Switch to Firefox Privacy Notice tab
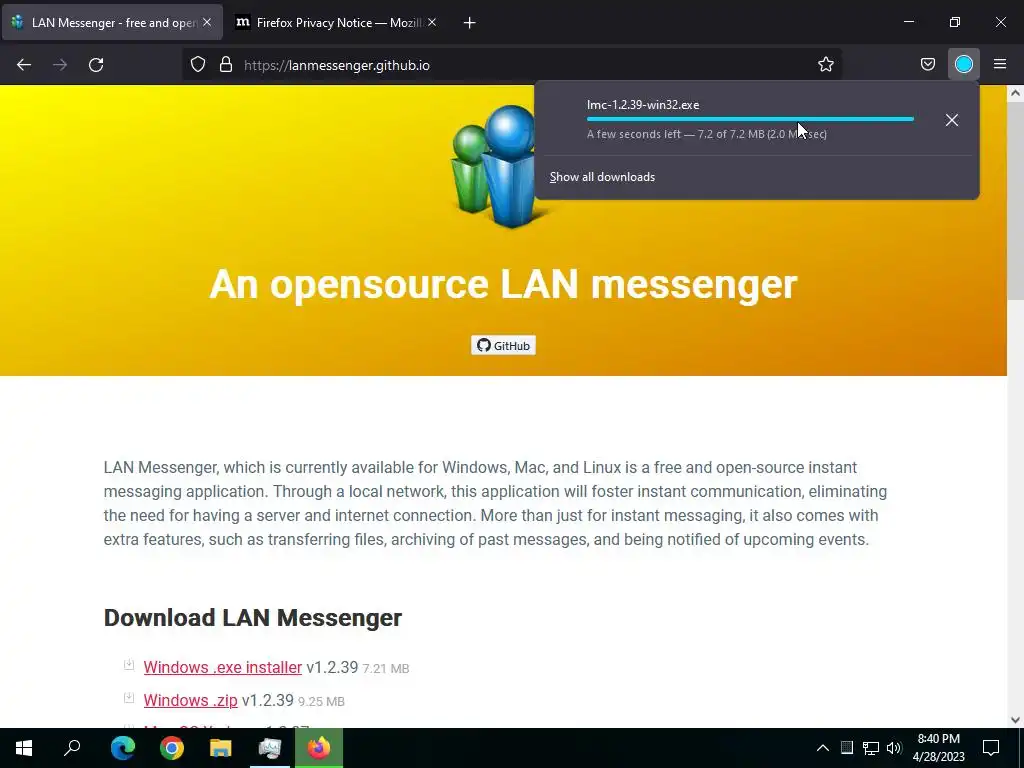The width and height of the screenshot is (1024, 768). [x=336, y=23]
